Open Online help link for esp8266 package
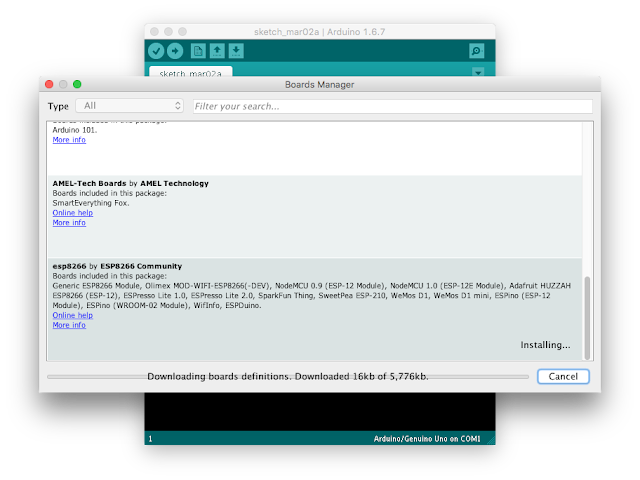Screen dimensions: 640x480 73,315
